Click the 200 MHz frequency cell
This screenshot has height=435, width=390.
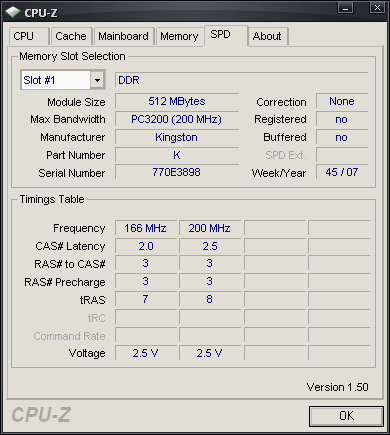click(210, 228)
